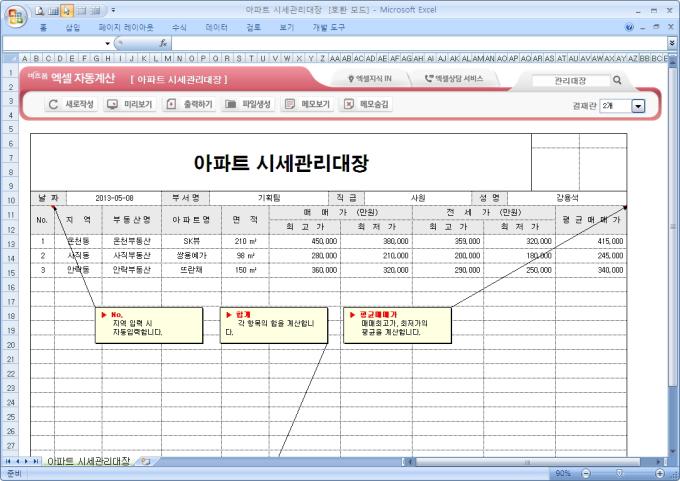The height and width of the screenshot is (481, 680).
Task: Click the fourth quick access toolbar icon
Action: (x=81, y=11)
